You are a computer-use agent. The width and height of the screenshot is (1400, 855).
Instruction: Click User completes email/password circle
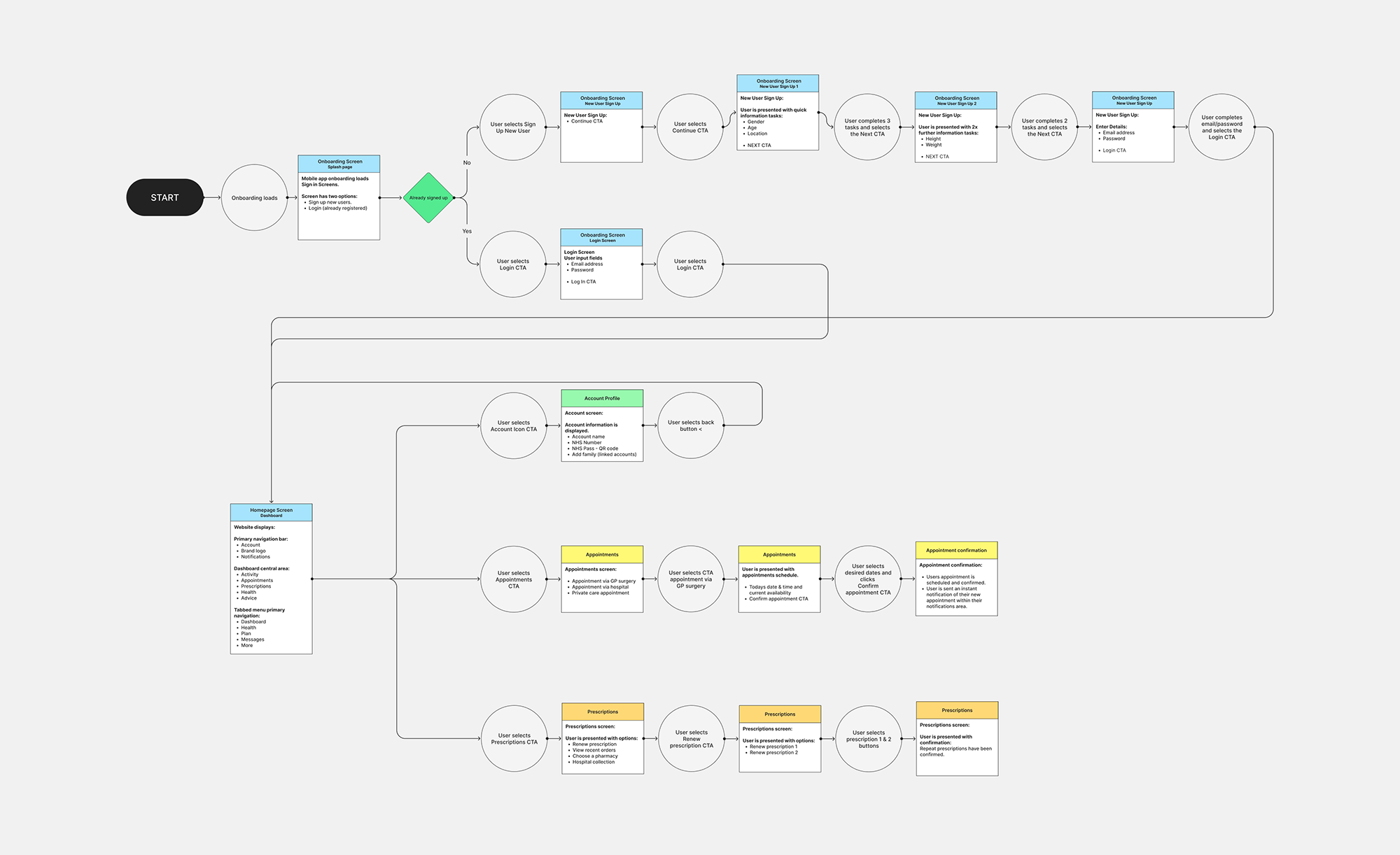1221,127
